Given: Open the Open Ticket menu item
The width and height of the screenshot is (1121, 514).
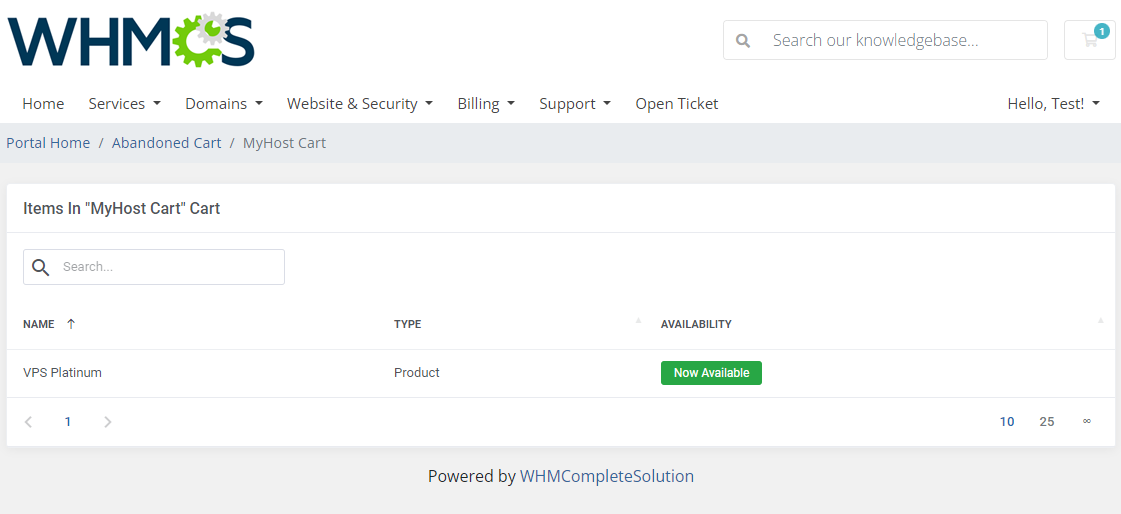Looking at the screenshot, I should 676,104.
